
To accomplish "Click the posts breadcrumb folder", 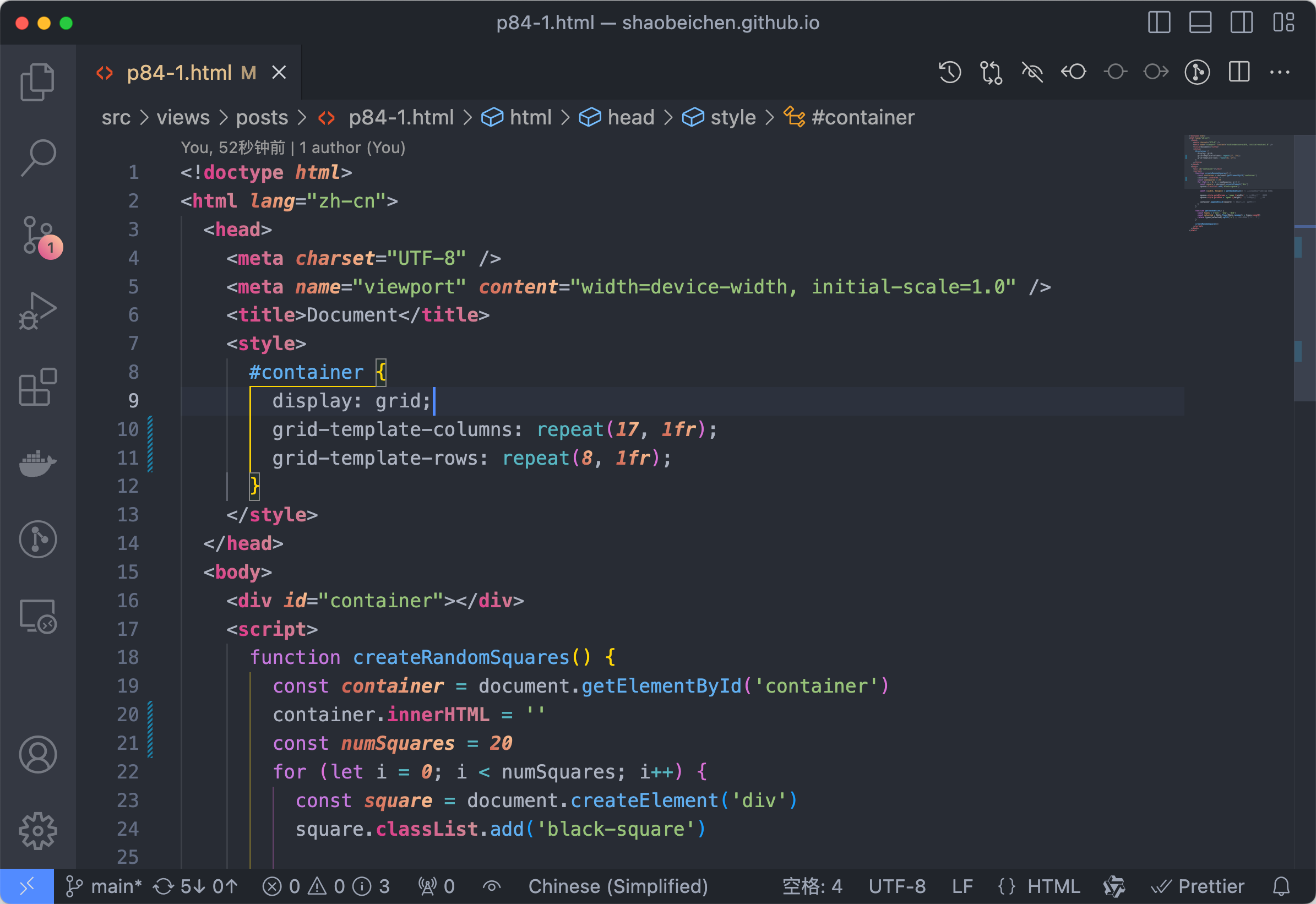I will tap(262, 117).
